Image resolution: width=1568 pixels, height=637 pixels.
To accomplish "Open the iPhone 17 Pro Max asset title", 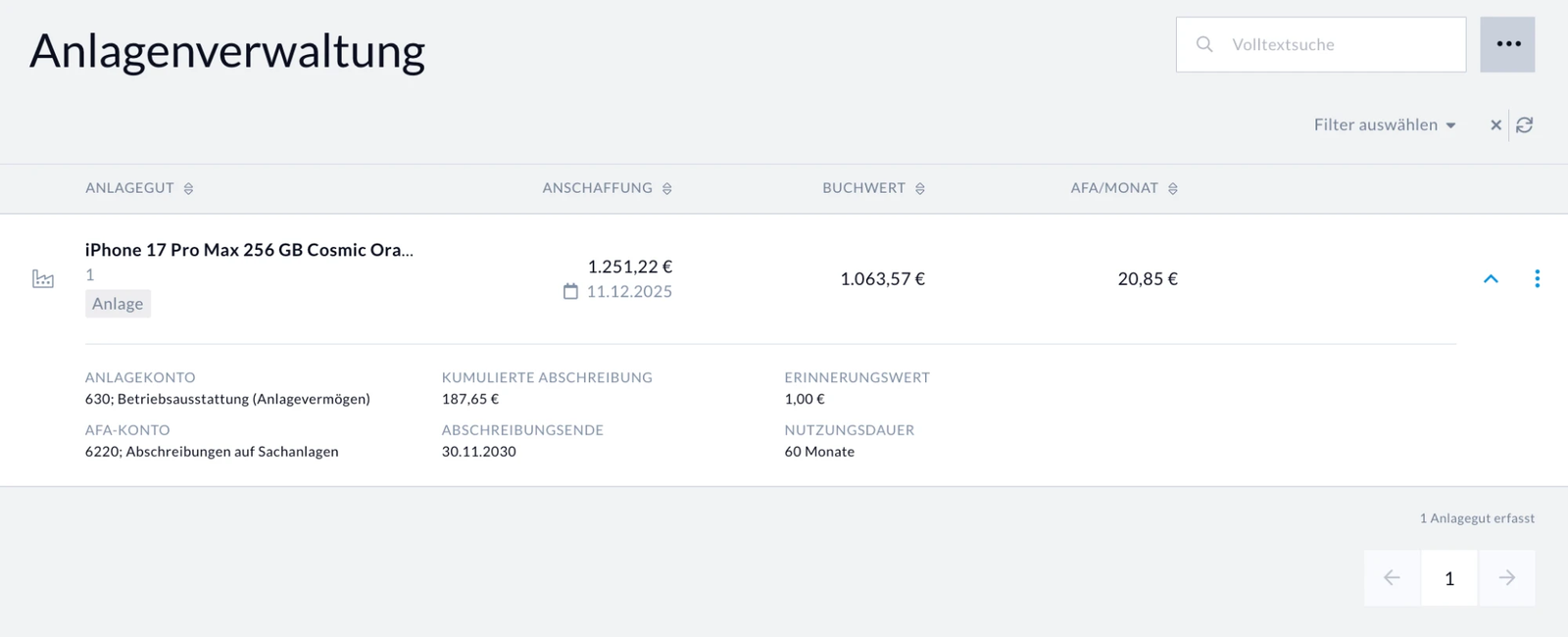I will pos(249,250).
